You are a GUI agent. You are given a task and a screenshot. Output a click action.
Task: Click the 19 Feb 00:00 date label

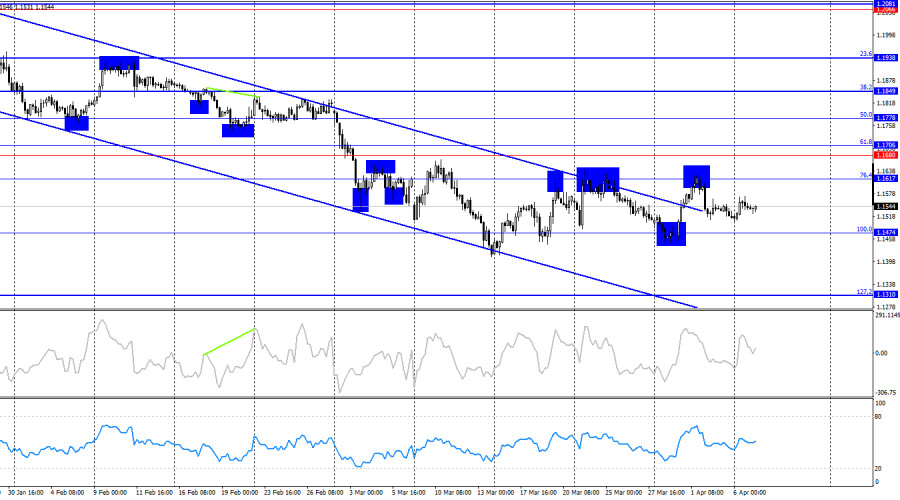pyautogui.click(x=239, y=493)
